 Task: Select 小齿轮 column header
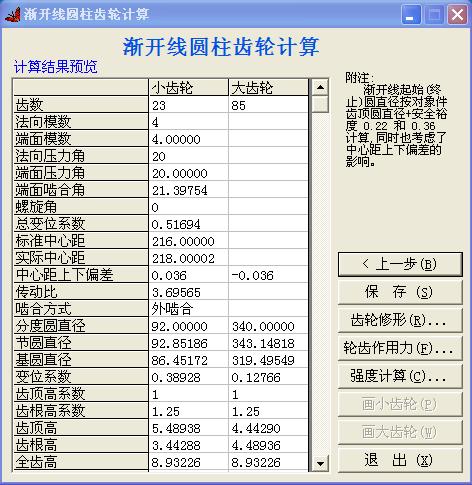point(188,88)
